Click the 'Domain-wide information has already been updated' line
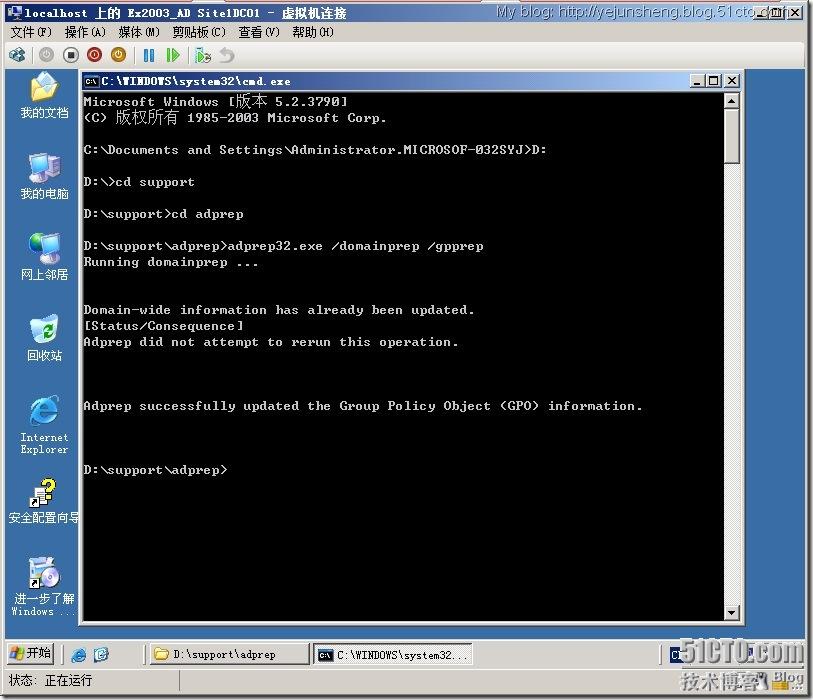Image resolution: width=813 pixels, height=700 pixels. point(278,310)
